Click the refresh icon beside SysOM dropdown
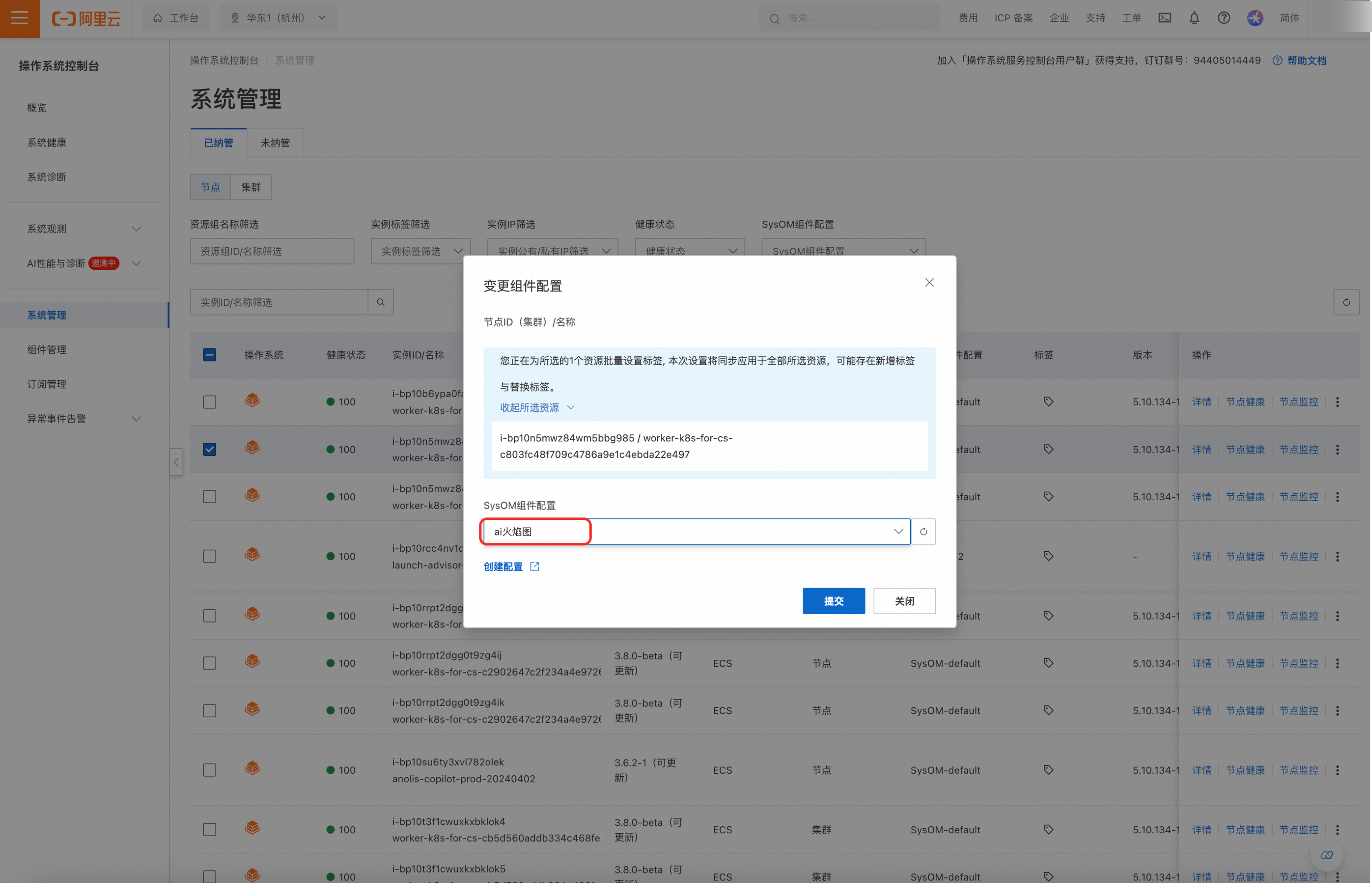Viewport: 1372px width, 883px height. click(x=923, y=532)
